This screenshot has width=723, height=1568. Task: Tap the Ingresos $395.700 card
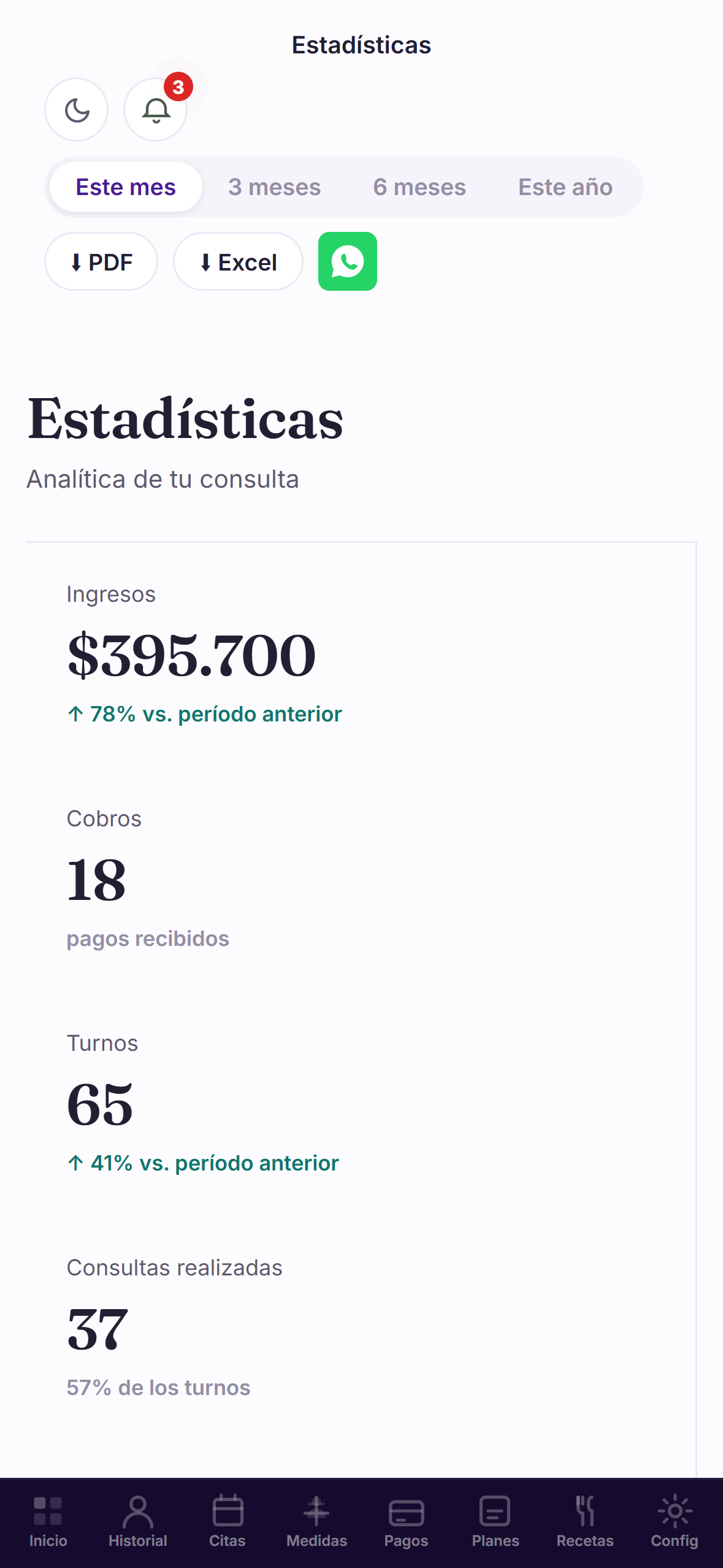tap(361, 655)
